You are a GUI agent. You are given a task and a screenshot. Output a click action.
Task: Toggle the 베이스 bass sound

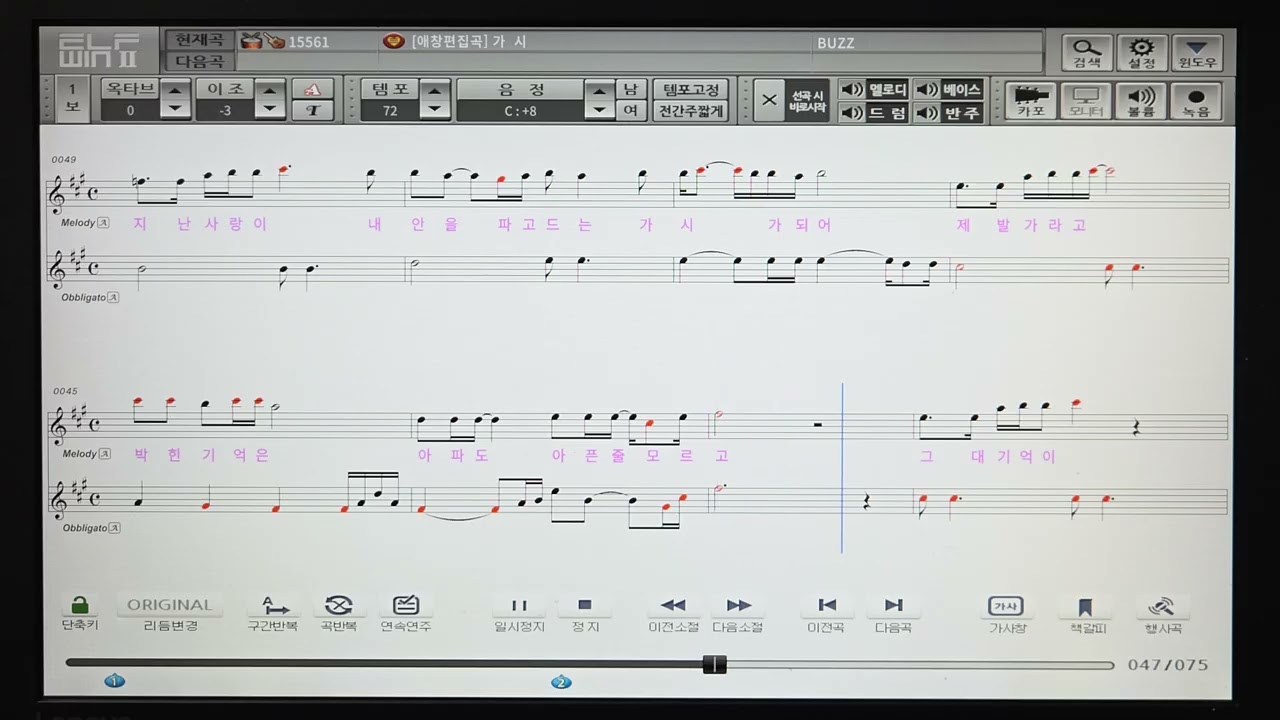[x=949, y=90]
